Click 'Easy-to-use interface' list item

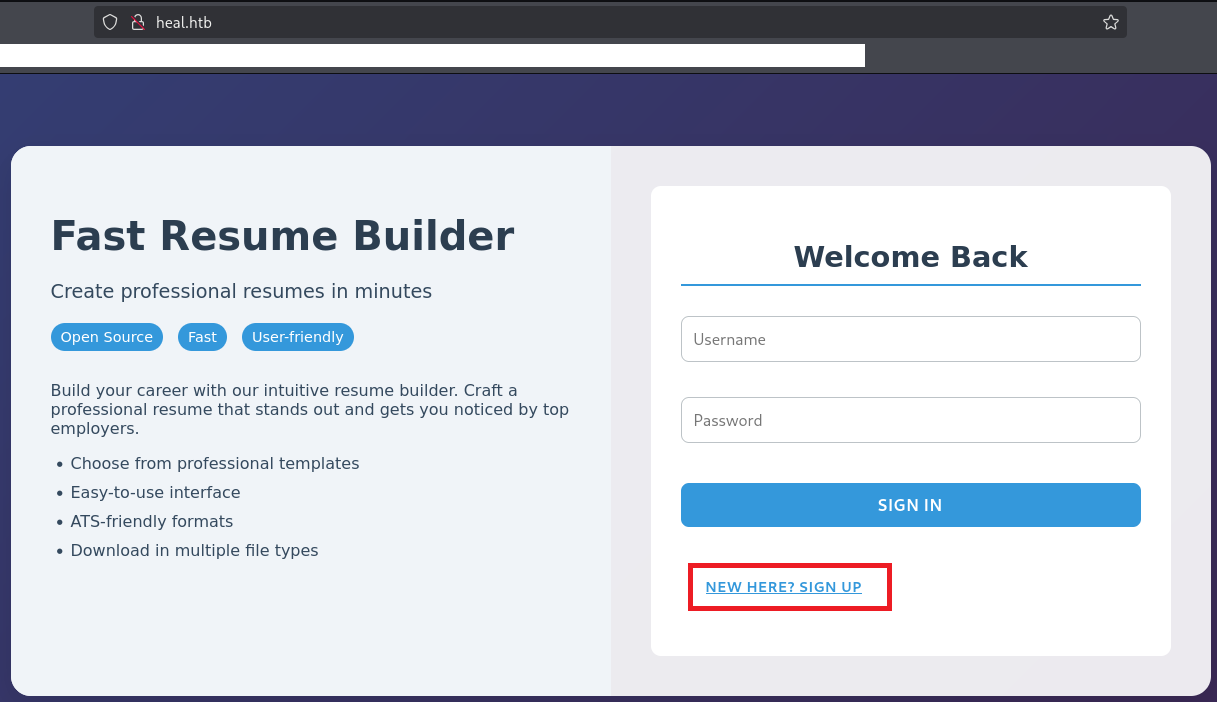(x=155, y=492)
